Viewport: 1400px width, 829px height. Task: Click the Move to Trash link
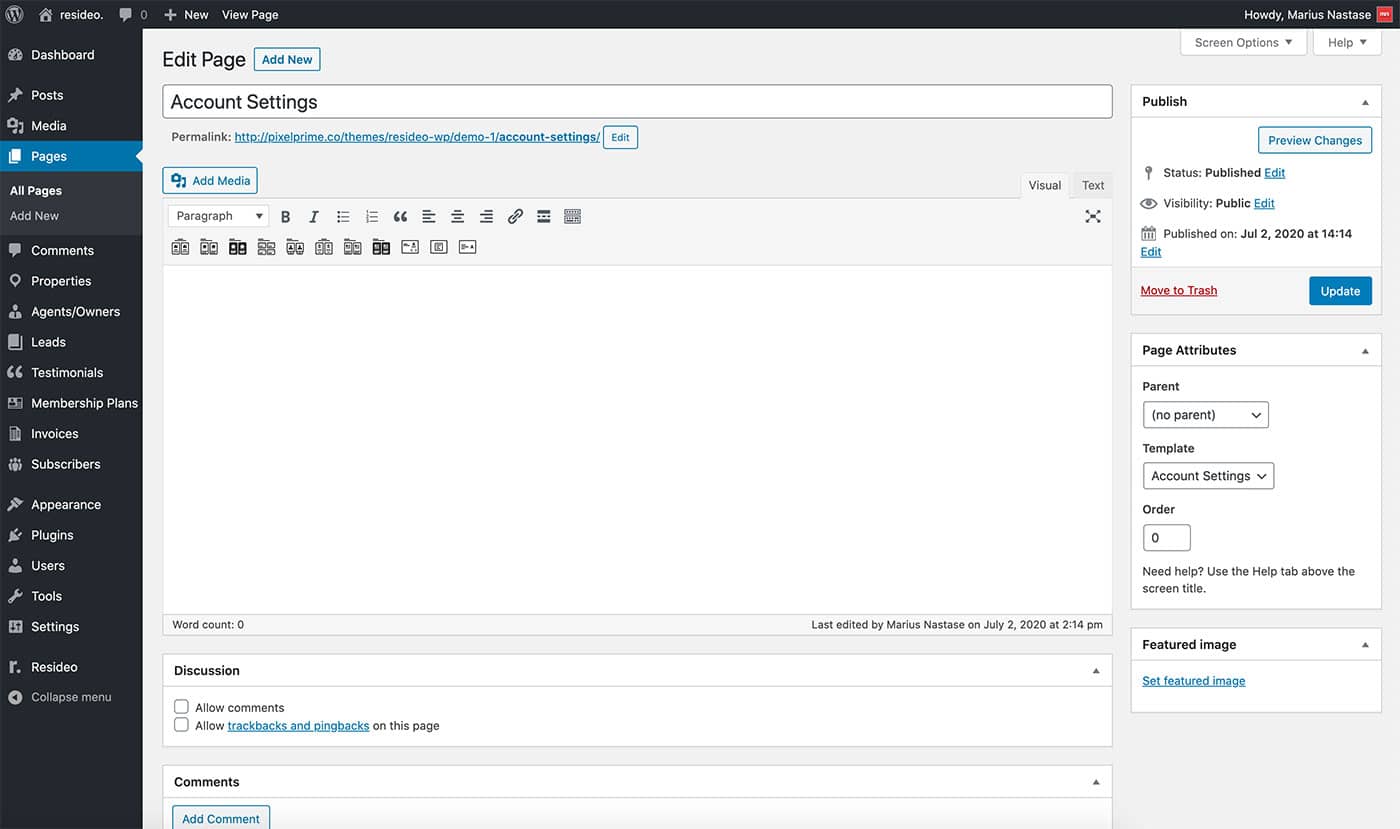pyautogui.click(x=1179, y=291)
